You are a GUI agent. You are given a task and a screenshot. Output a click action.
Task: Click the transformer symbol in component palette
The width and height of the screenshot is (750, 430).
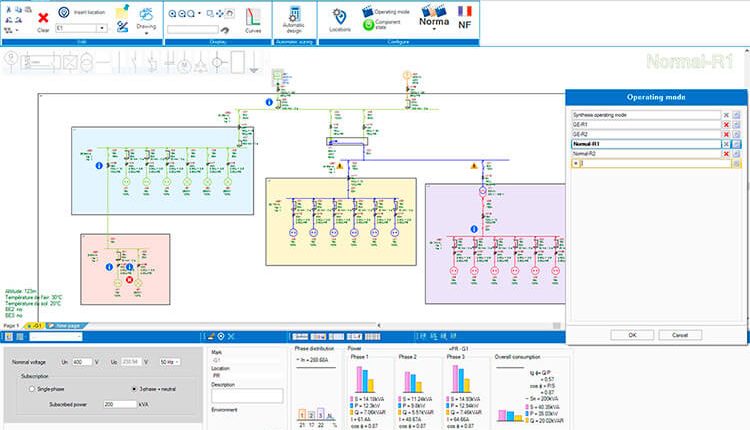coord(86,63)
